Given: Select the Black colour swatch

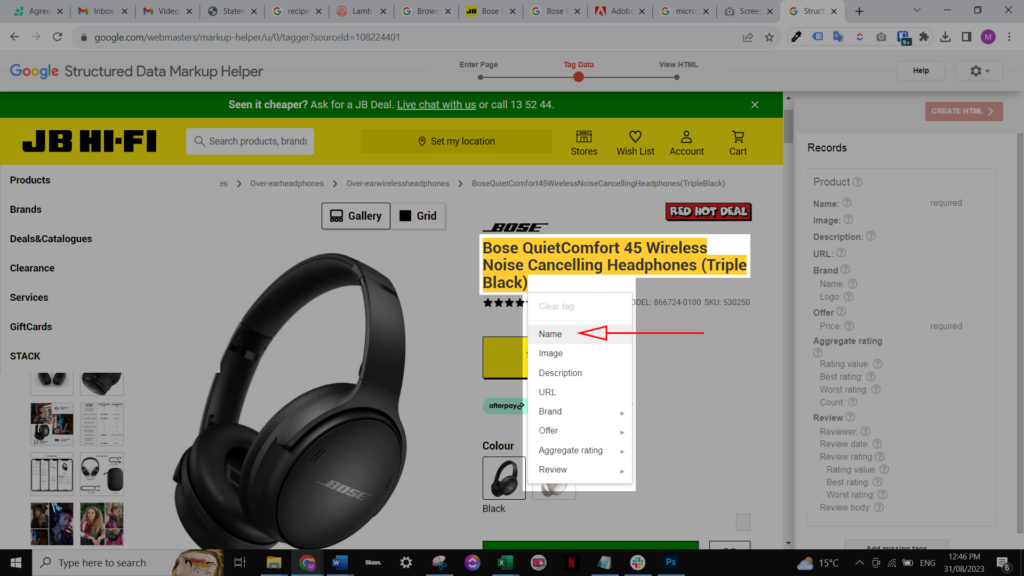Looking at the screenshot, I should coord(504,478).
